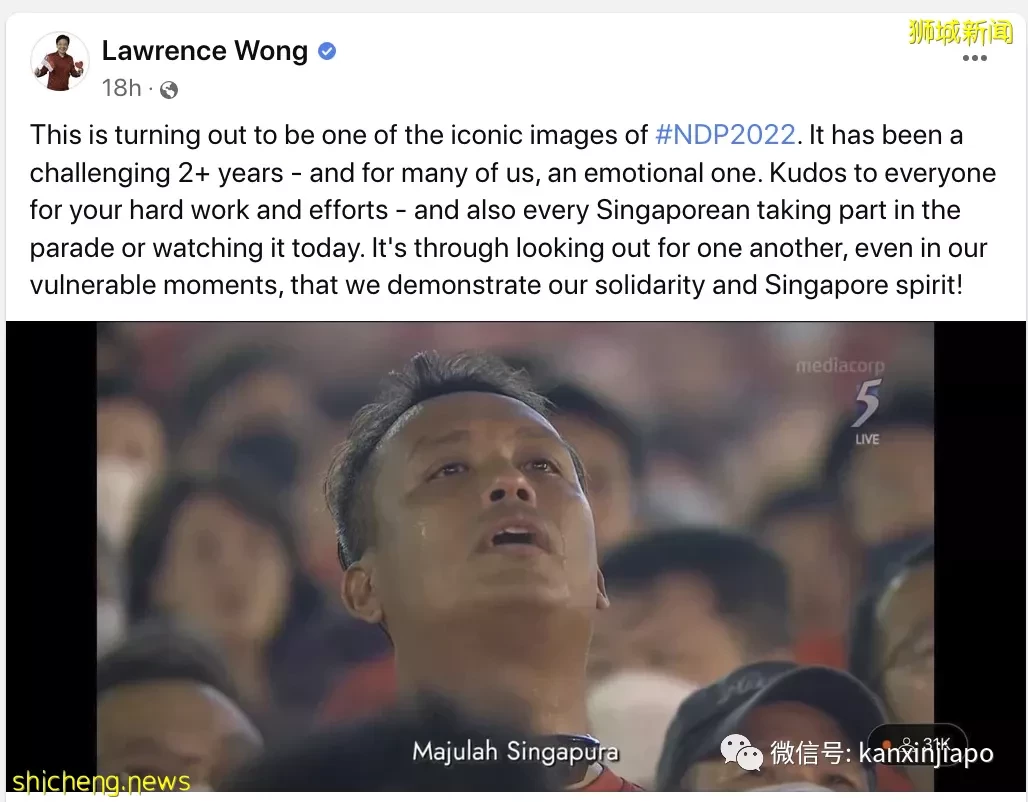This screenshot has width=1028, height=802.
Task: Open the #NDP2022 hashtag link
Action: click(724, 135)
